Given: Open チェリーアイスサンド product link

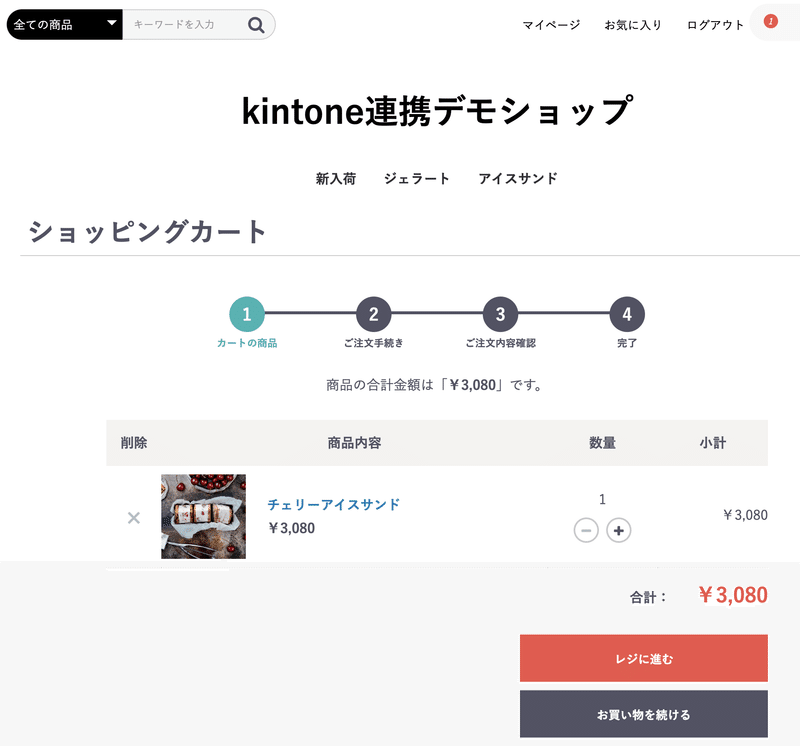Looking at the screenshot, I should (334, 504).
